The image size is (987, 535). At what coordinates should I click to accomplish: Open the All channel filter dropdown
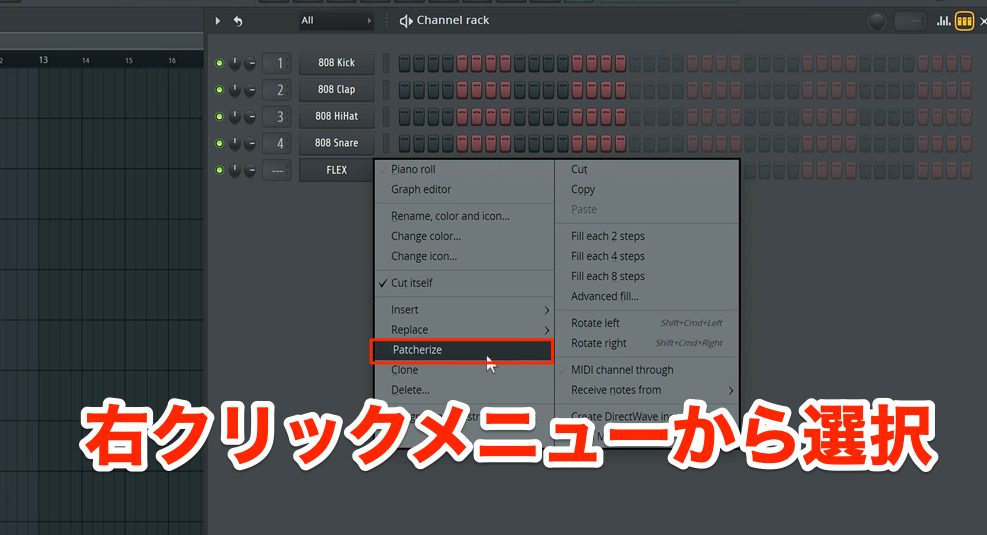point(336,21)
